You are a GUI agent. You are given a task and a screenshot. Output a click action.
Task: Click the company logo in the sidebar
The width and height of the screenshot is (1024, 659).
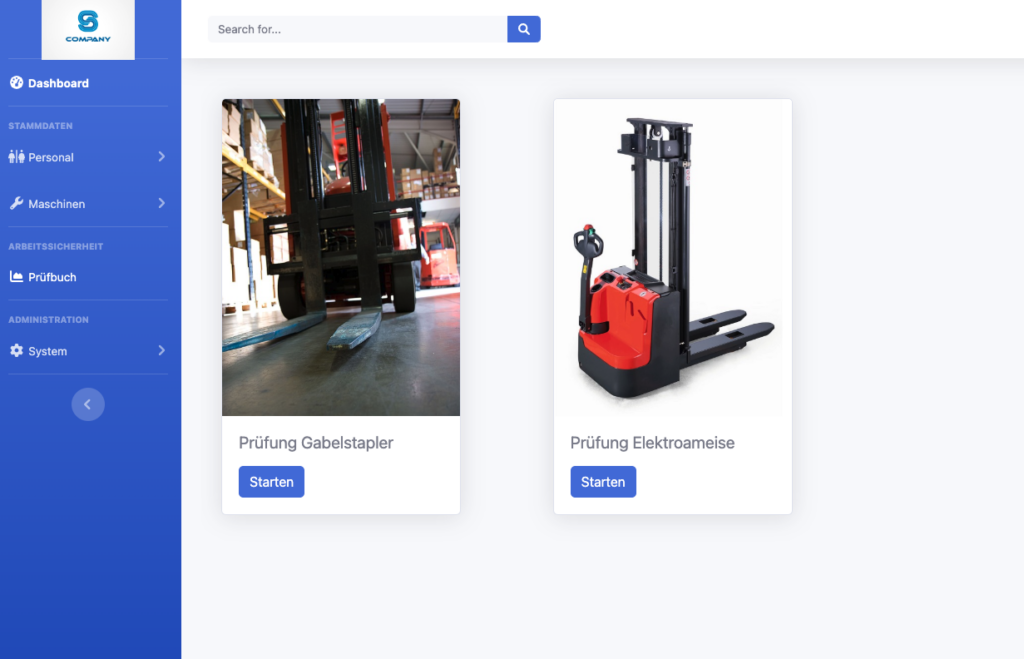tap(88, 28)
